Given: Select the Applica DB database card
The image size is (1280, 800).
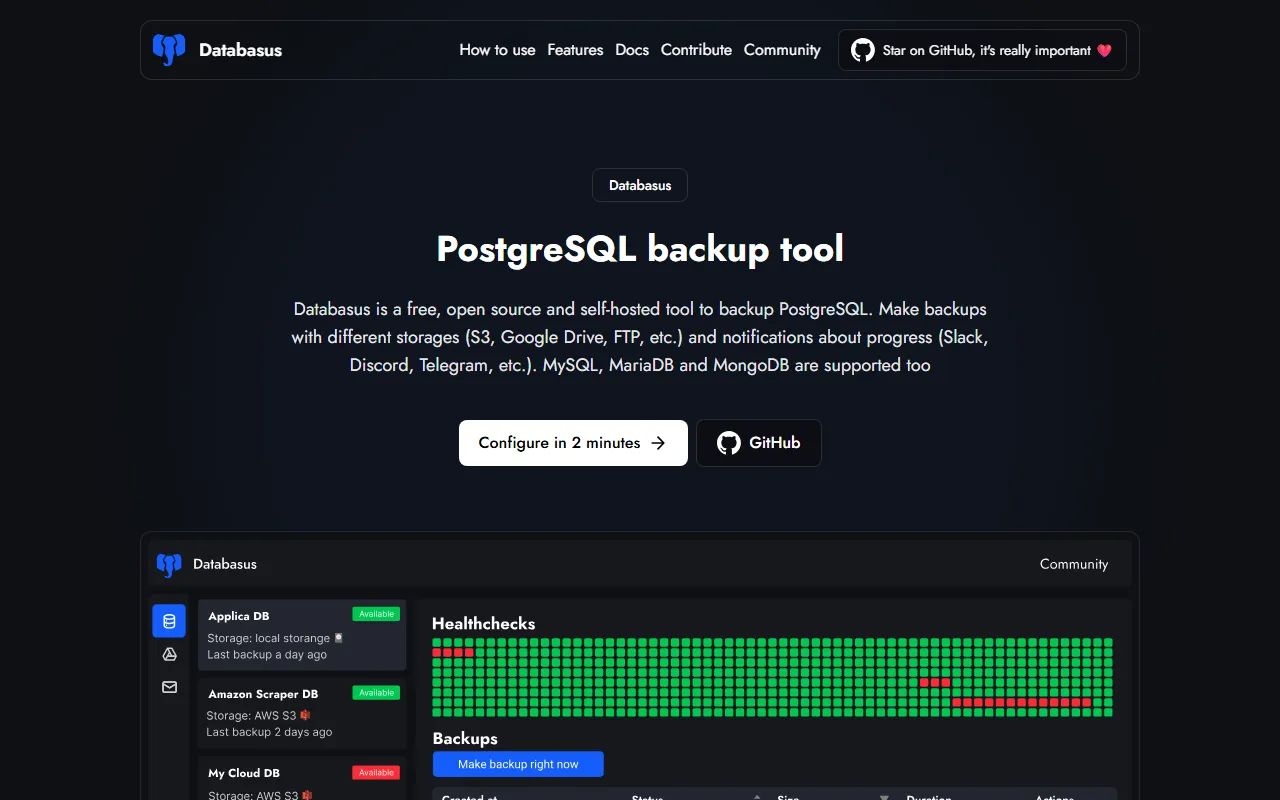Looking at the screenshot, I should [x=302, y=635].
